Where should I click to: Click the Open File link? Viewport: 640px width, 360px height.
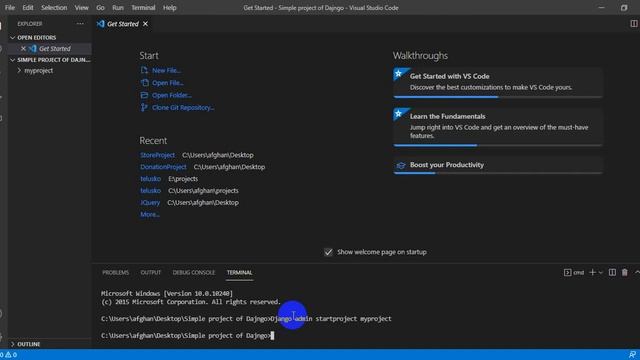168,83
